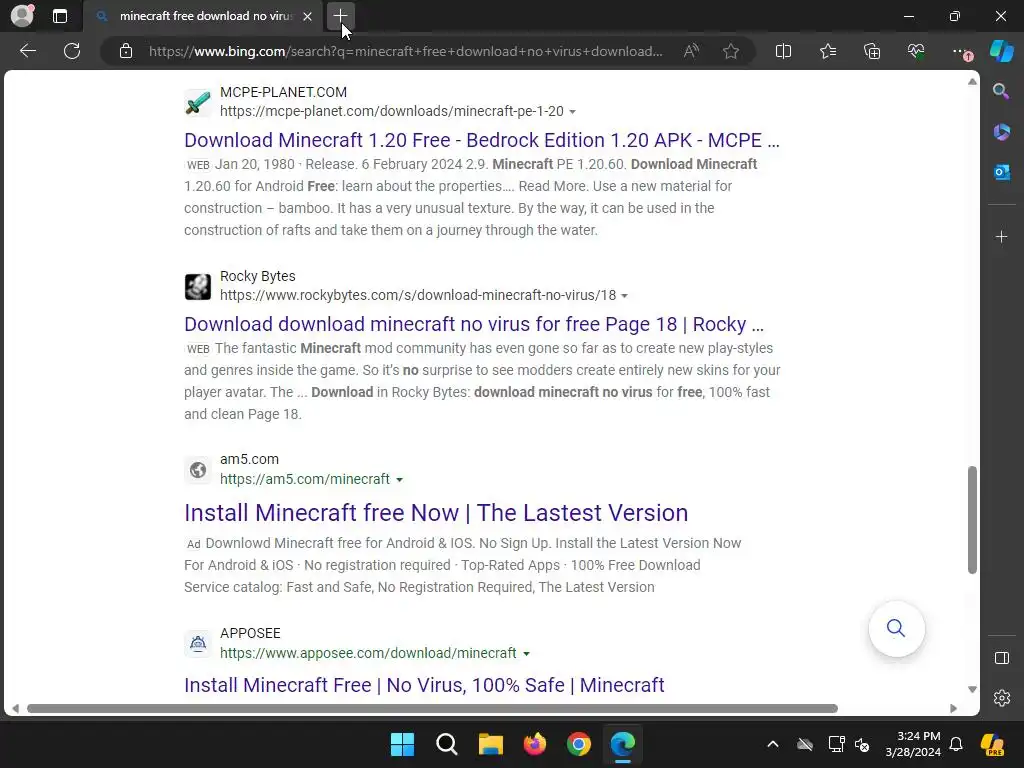Image resolution: width=1024 pixels, height=768 pixels.
Task: Open split screen view
Action: coord(783,51)
